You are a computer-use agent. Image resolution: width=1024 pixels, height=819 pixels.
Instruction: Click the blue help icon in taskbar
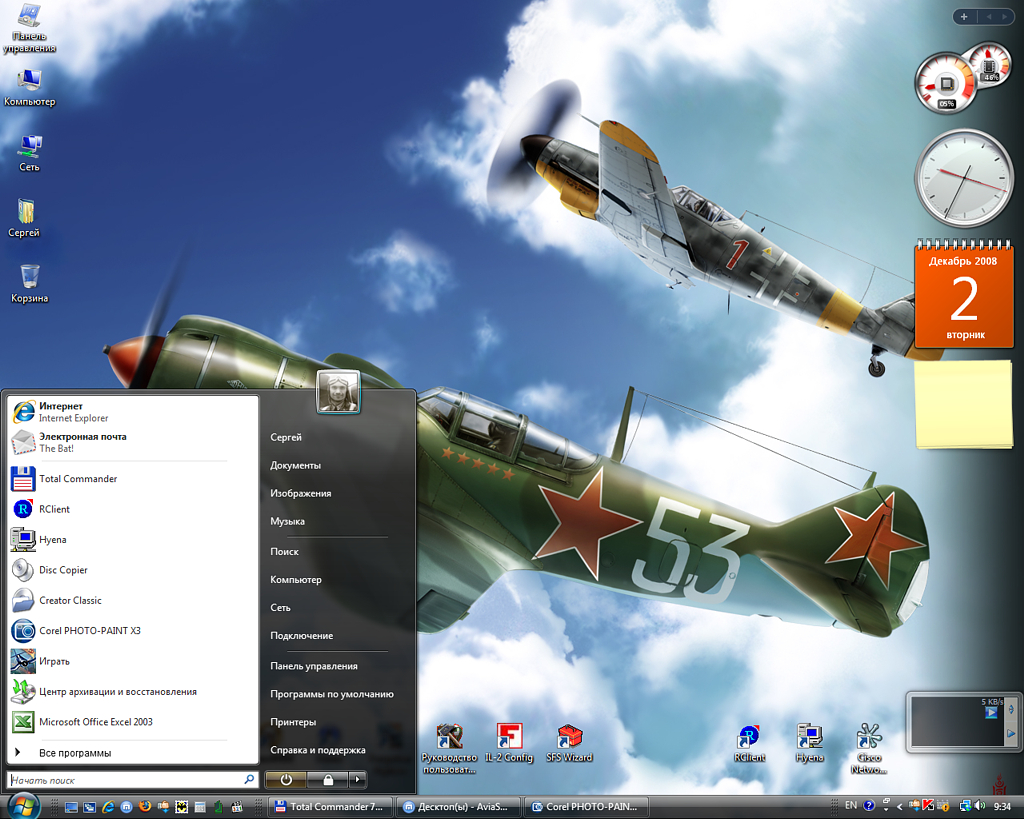[x=869, y=805]
